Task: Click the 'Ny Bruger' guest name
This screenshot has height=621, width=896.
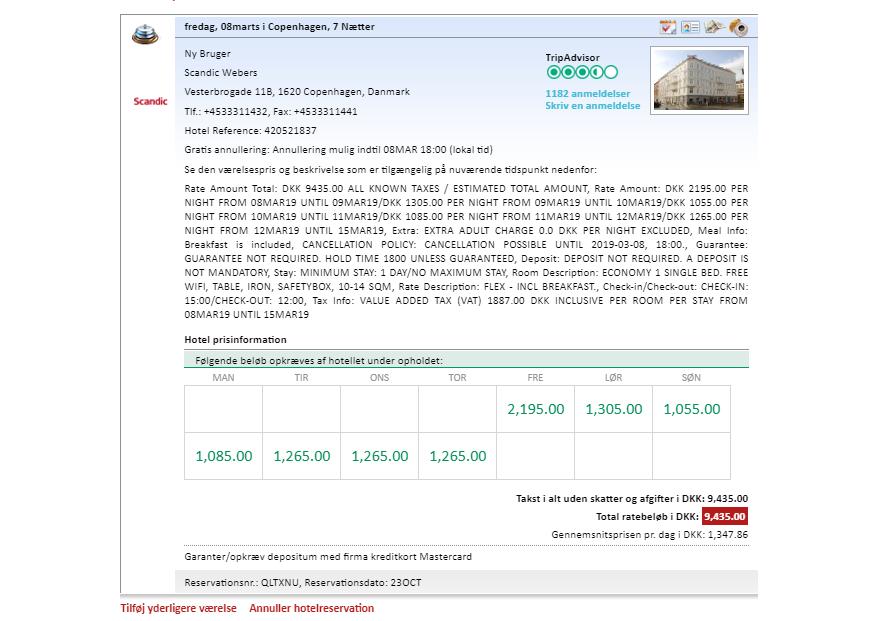Action: pos(207,54)
